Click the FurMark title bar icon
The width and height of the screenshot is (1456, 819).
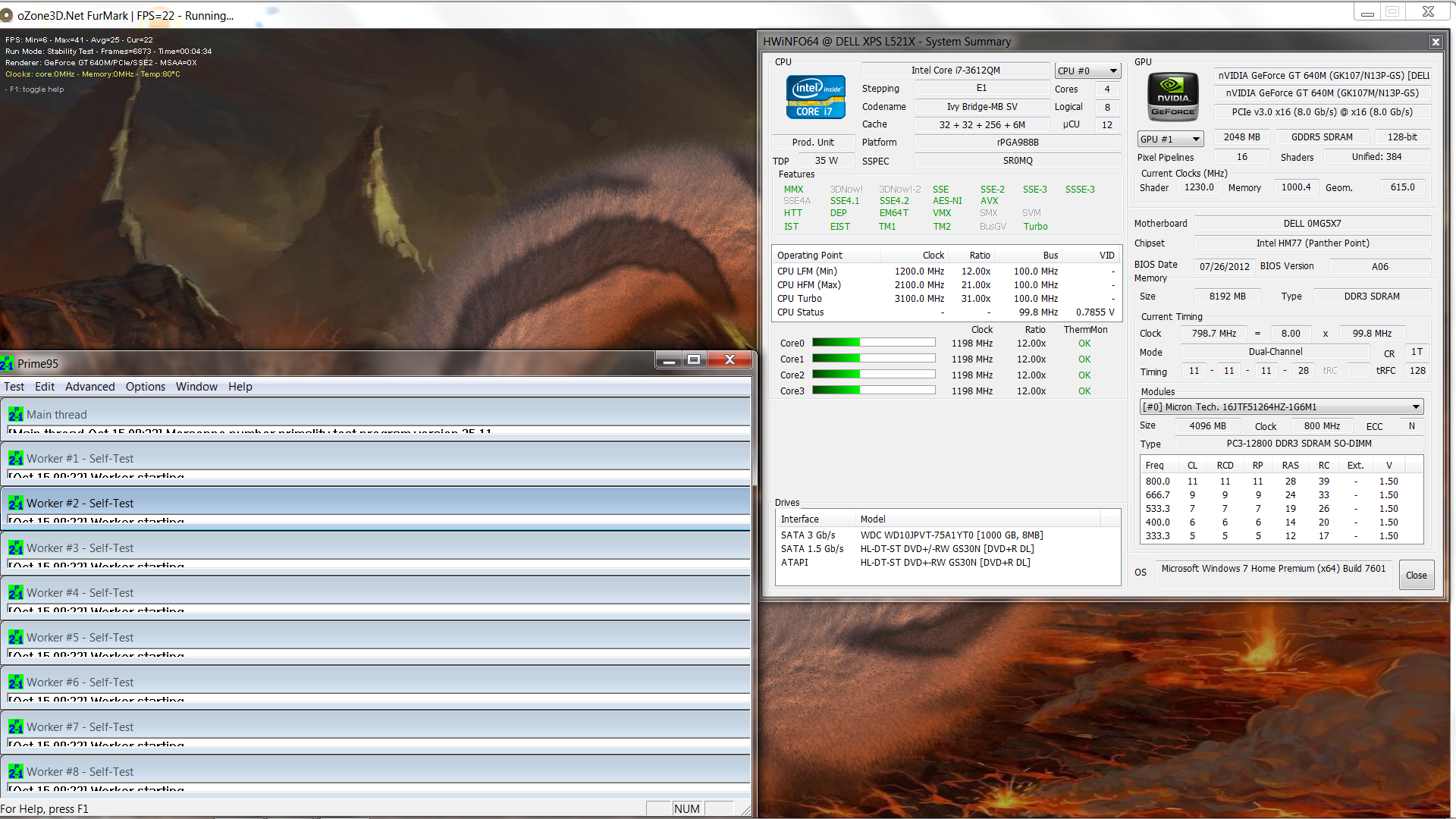(7, 15)
